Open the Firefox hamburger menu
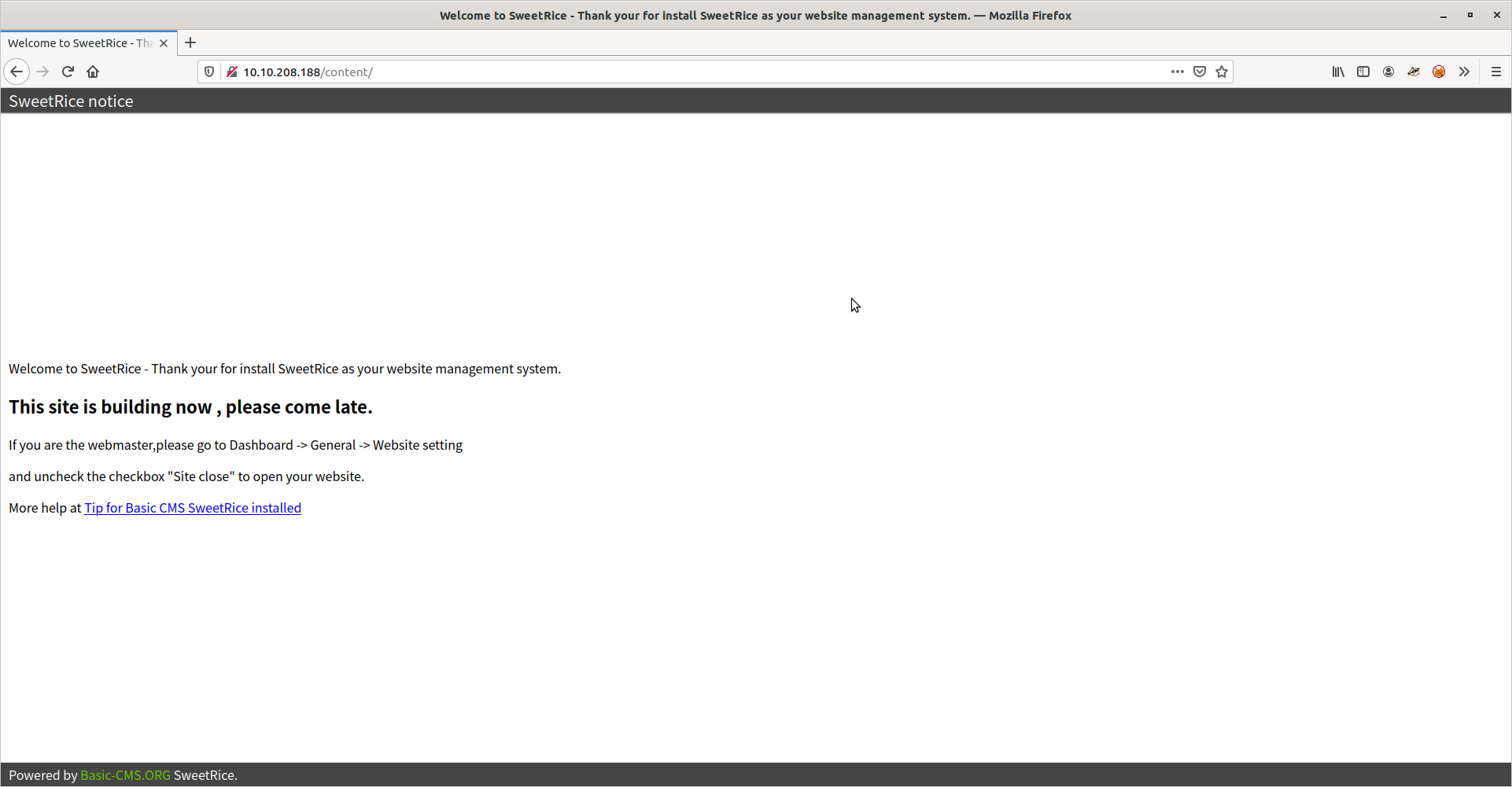This screenshot has height=787, width=1512. (x=1496, y=72)
